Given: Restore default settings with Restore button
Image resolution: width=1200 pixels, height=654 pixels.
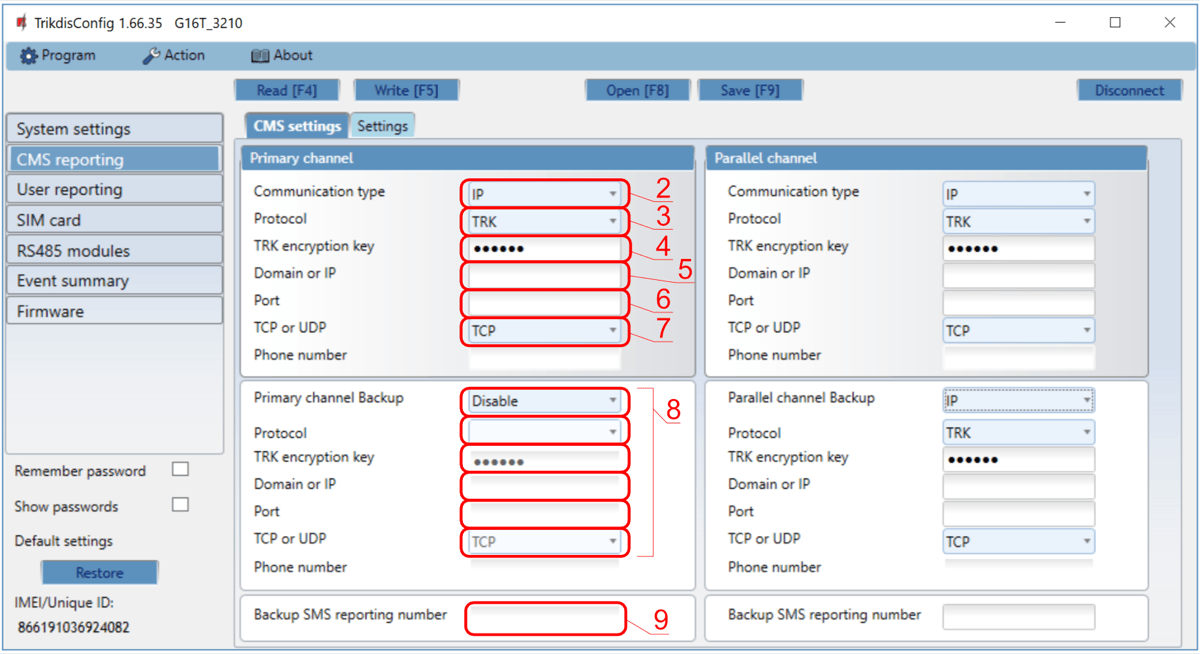Looking at the screenshot, I should (x=99, y=573).
